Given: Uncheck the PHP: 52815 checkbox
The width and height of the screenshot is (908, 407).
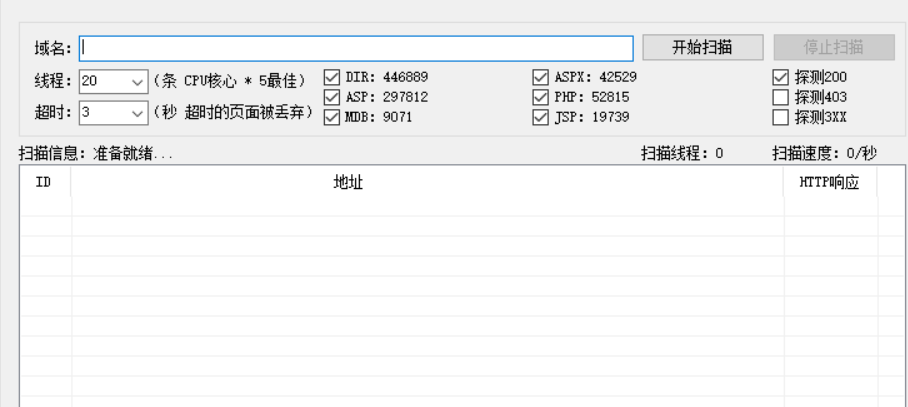Looking at the screenshot, I should [x=540, y=97].
